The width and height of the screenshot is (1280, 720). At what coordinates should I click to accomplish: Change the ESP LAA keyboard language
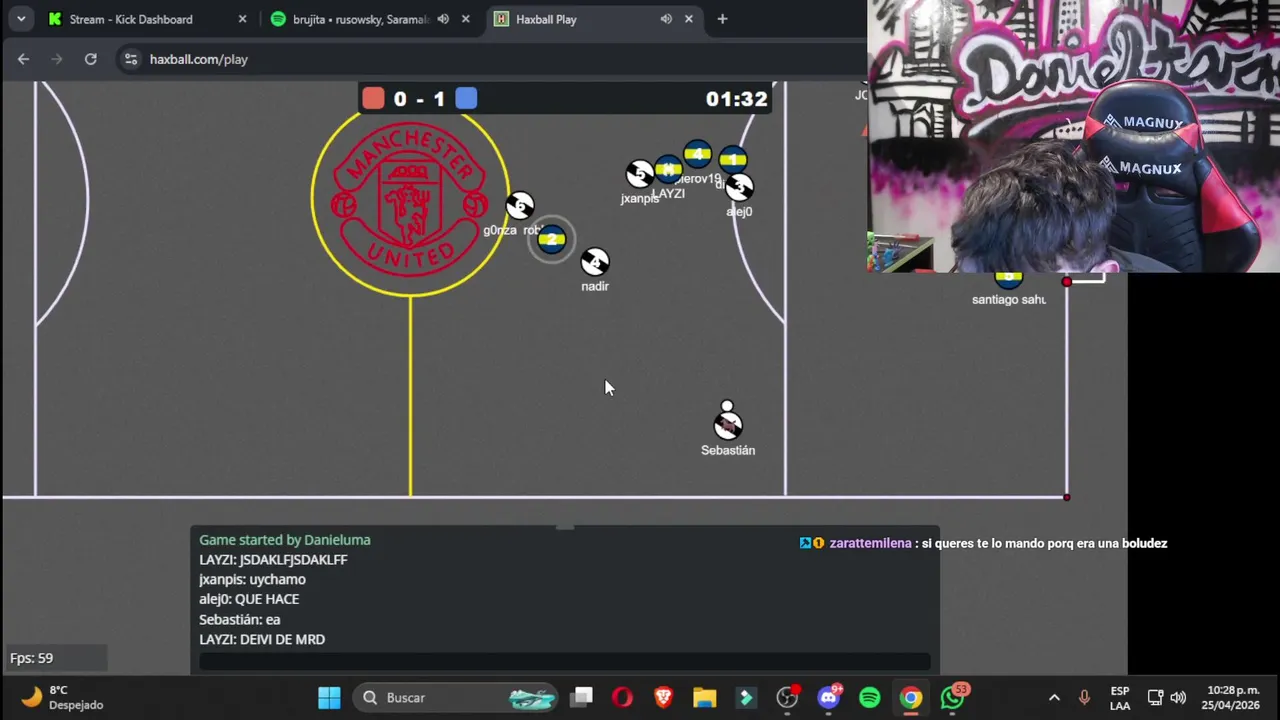coord(1120,698)
